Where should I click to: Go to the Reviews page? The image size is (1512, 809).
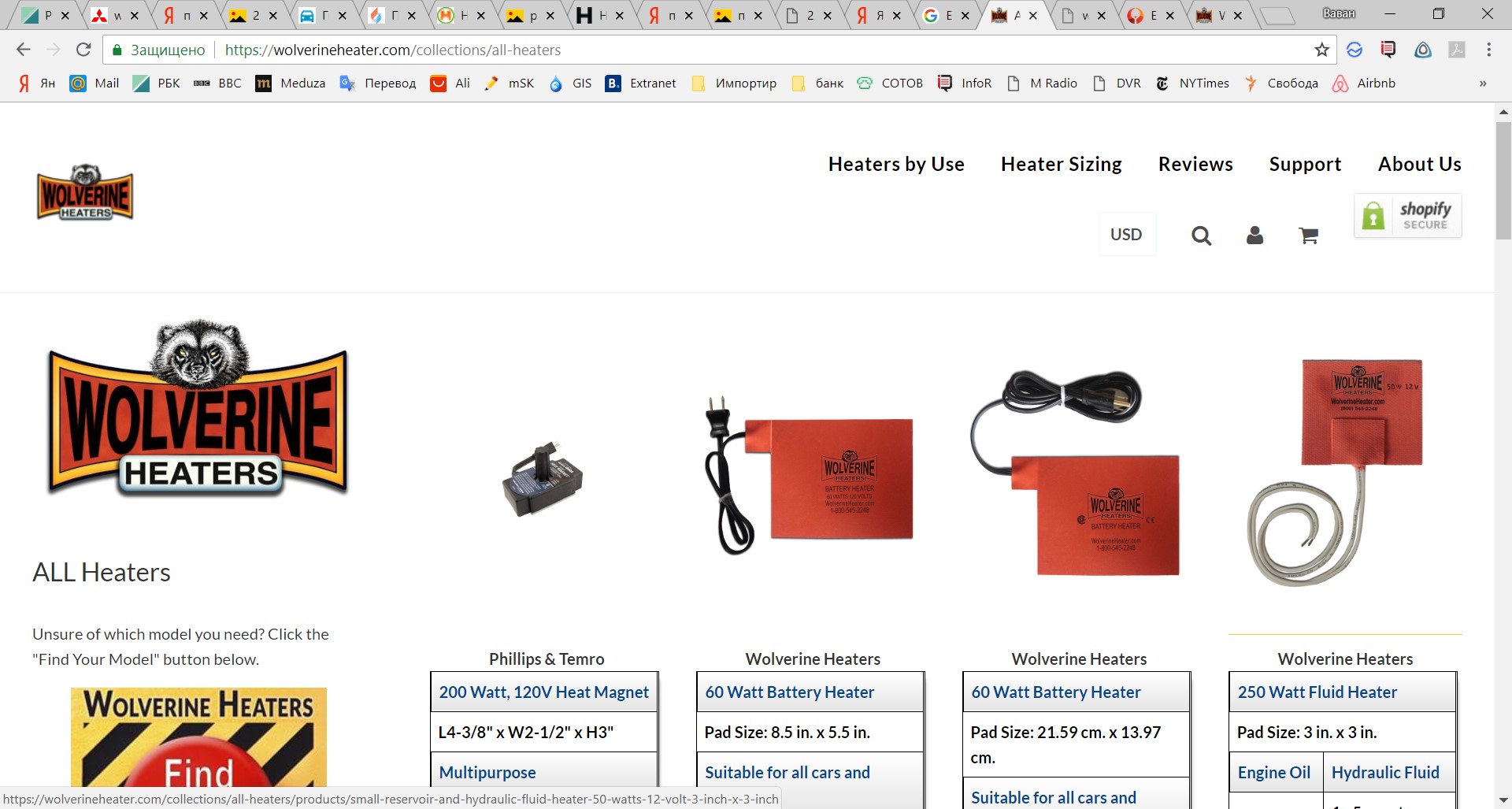[1195, 164]
